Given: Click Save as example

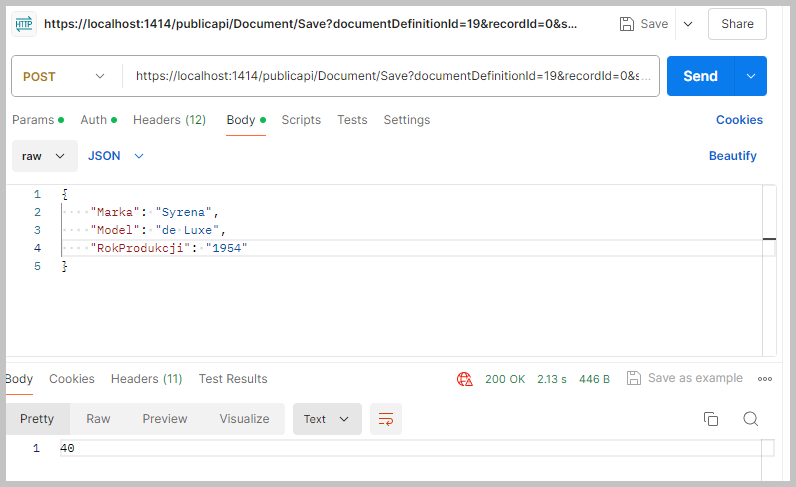Looking at the screenshot, I should 685,378.
